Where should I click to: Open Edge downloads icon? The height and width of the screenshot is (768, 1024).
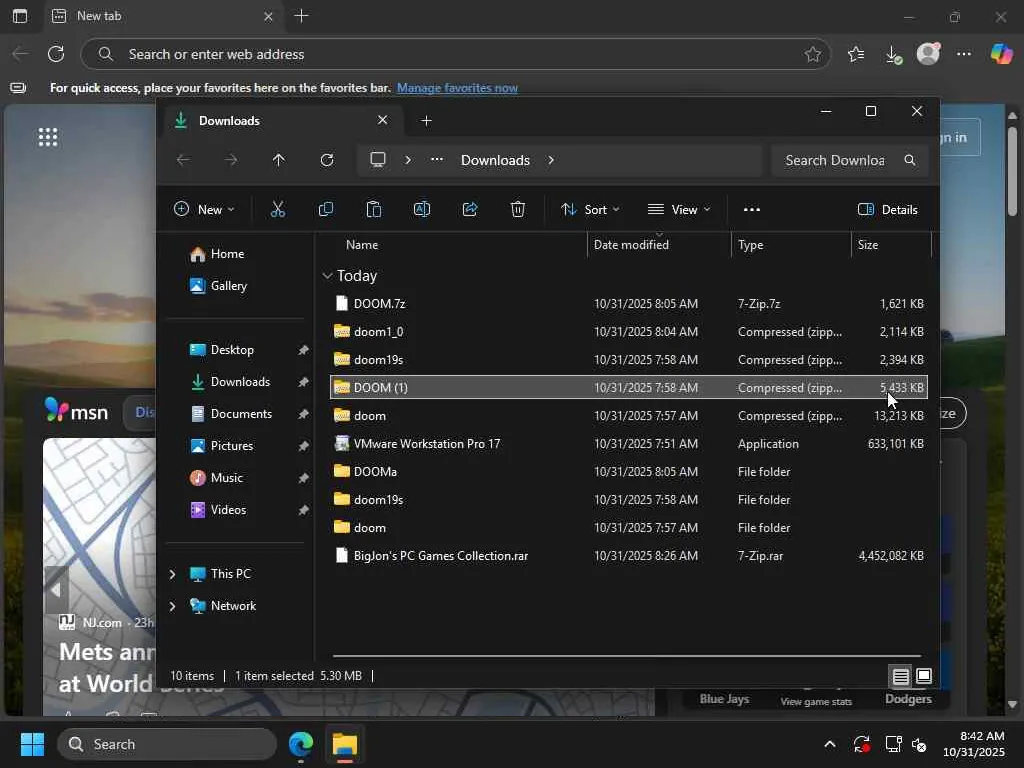click(x=893, y=54)
